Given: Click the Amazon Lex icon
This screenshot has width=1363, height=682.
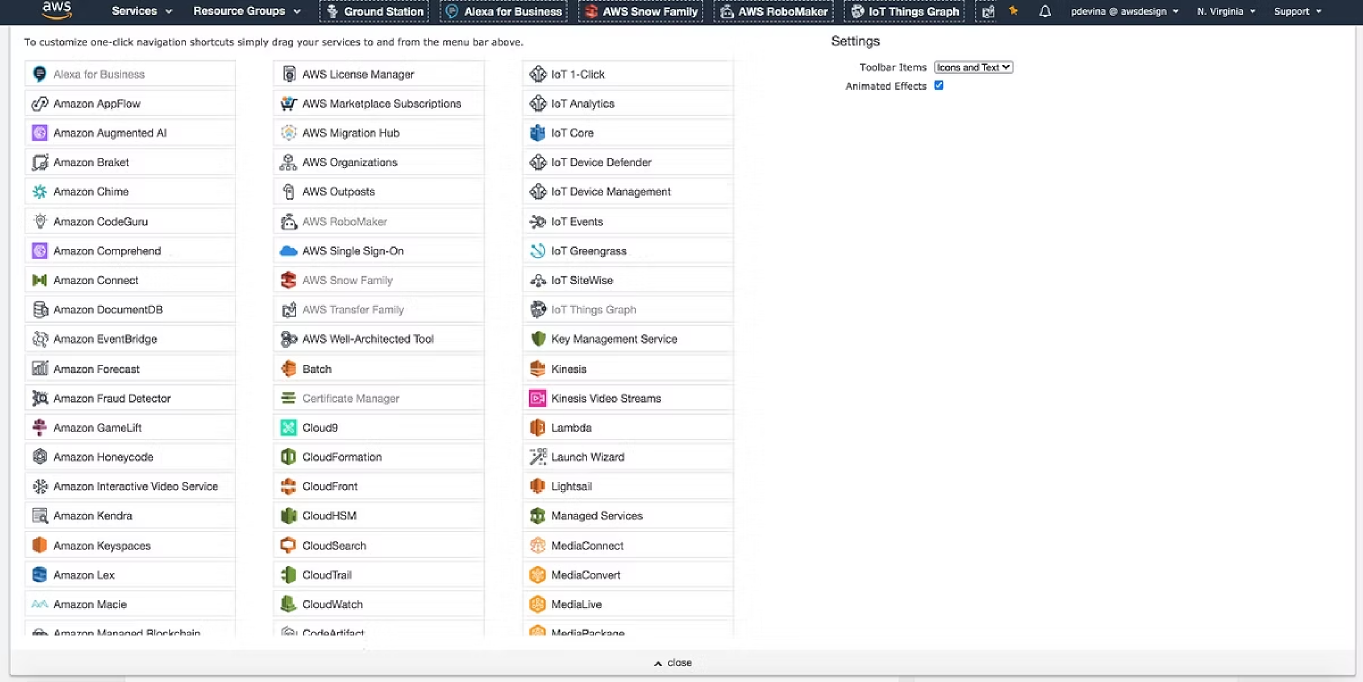Looking at the screenshot, I should pos(40,575).
